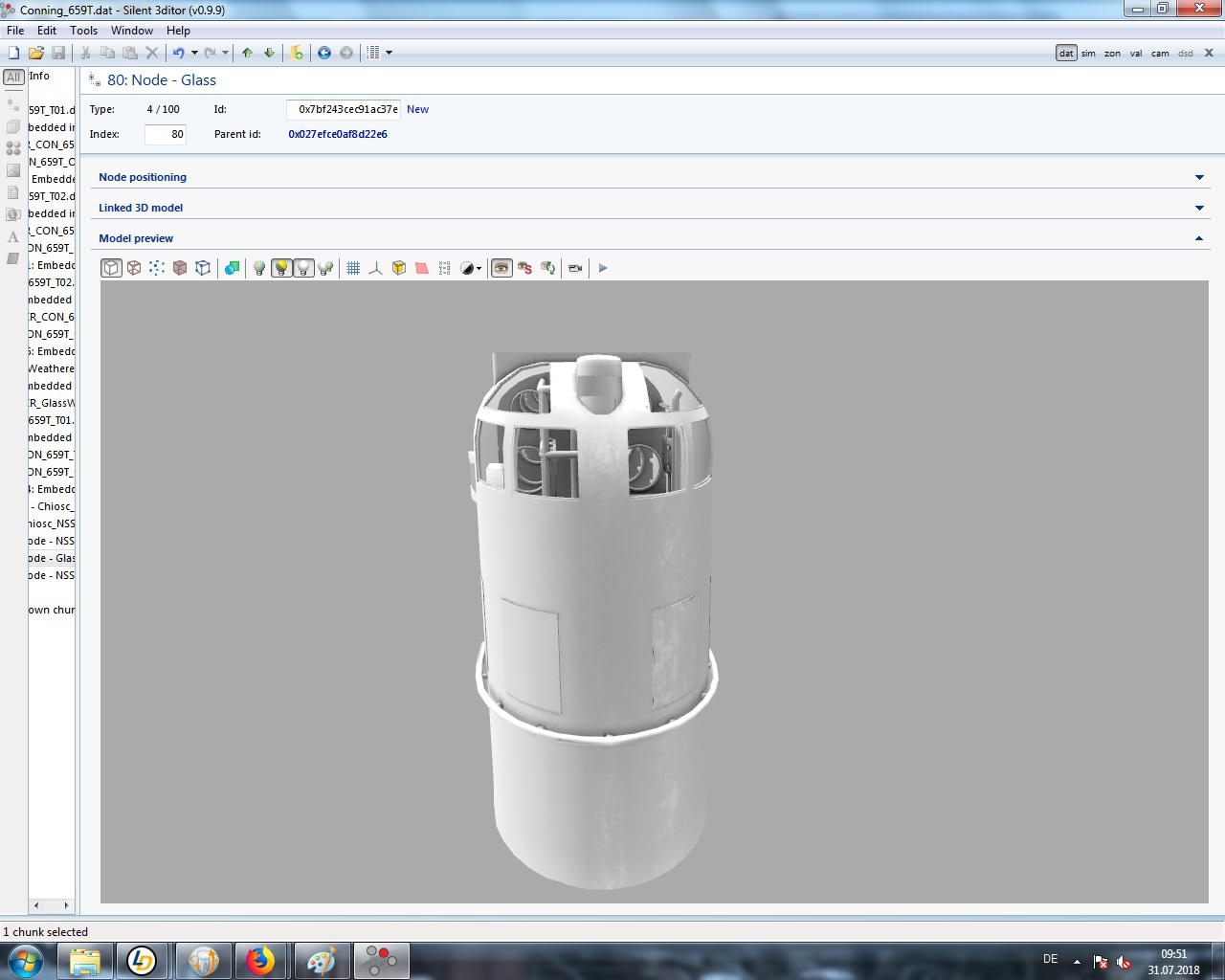Switch to the cam file mode tab

point(1160,54)
